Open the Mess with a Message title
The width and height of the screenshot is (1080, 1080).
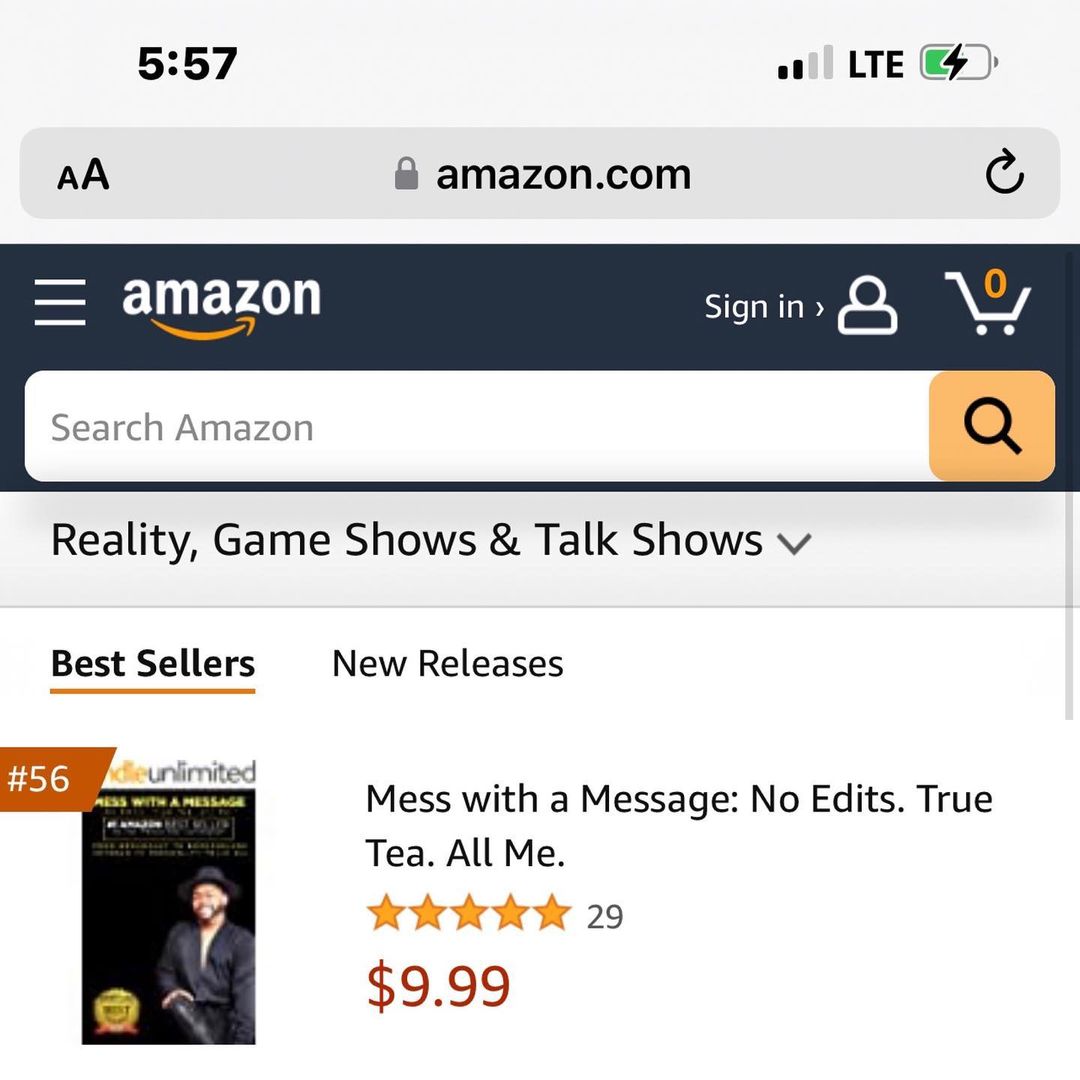pyautogui.click(x=679, y=826)
